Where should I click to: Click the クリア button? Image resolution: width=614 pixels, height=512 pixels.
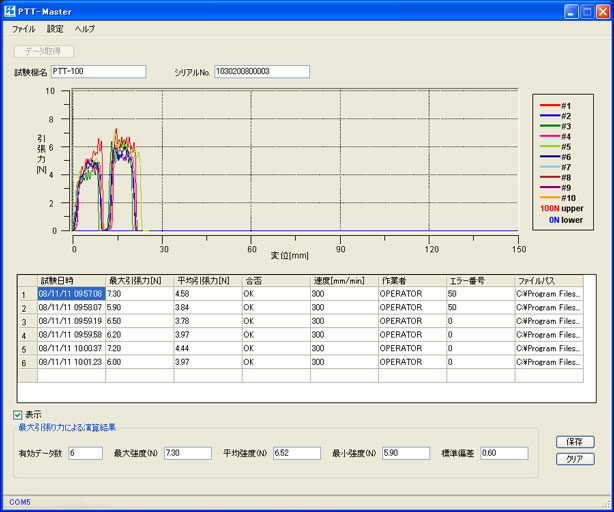[574, 458]
